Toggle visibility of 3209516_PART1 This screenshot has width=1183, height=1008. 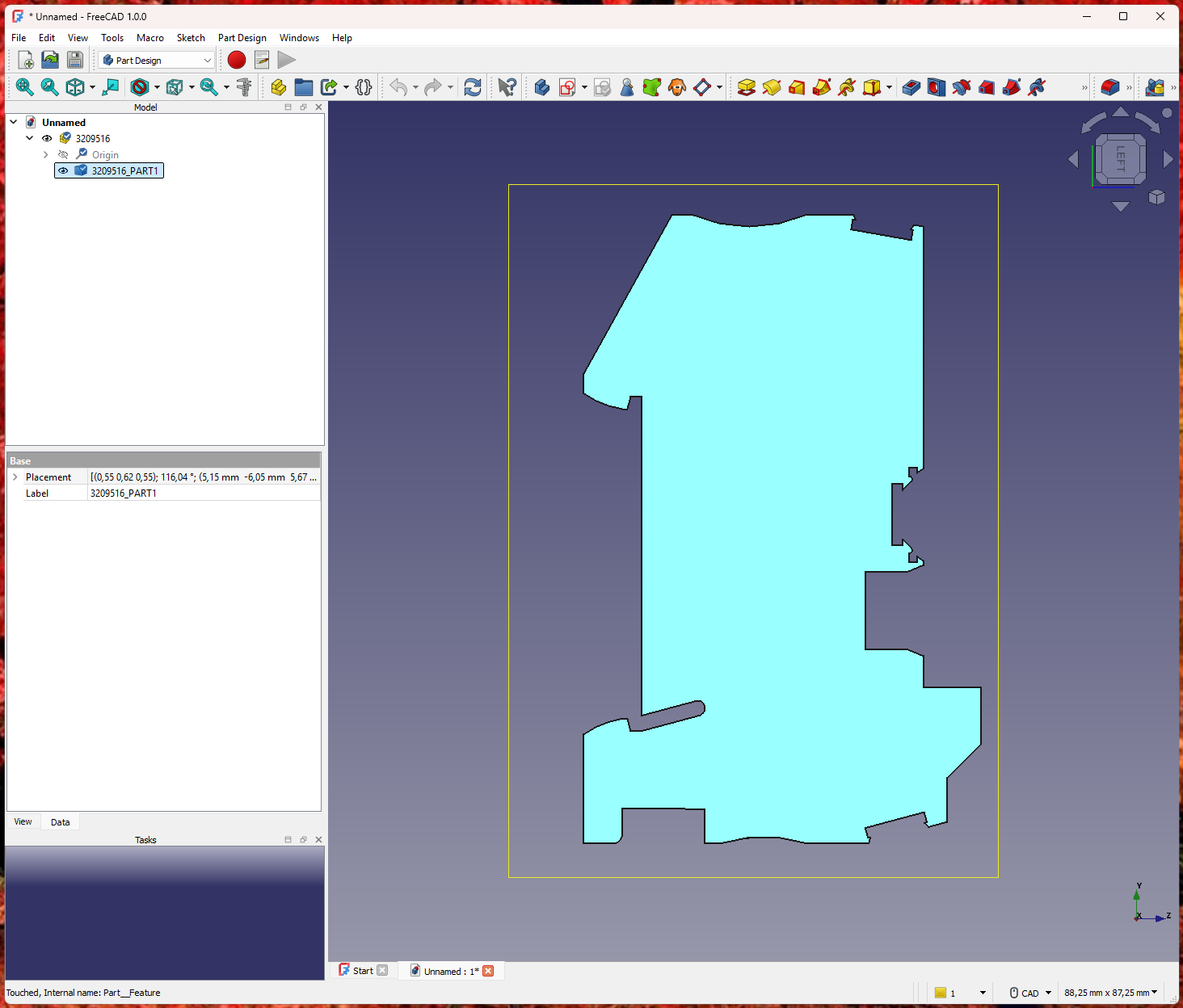(63, 170)
